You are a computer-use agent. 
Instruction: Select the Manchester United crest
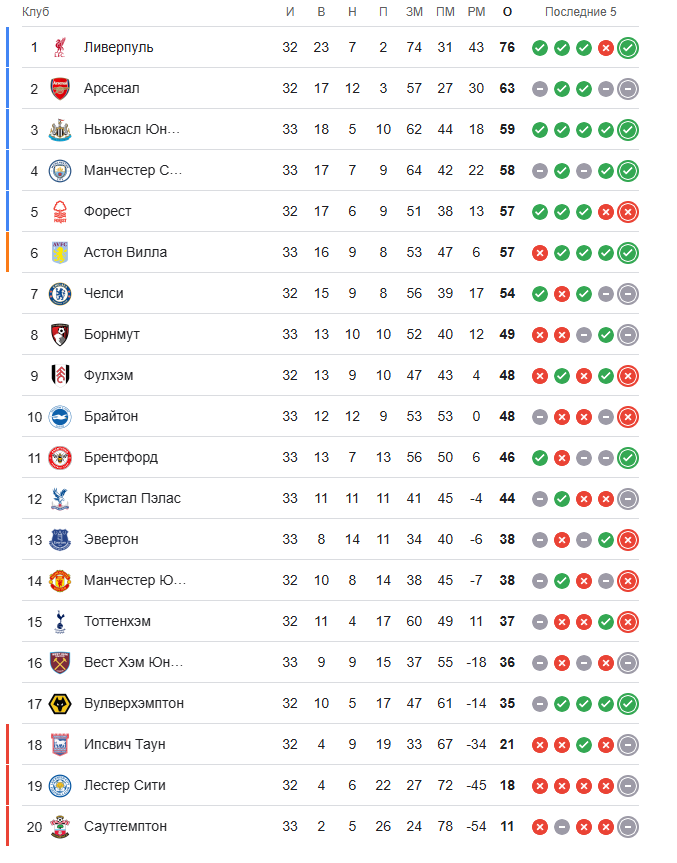pyautogui.click(x=60, y=581)
